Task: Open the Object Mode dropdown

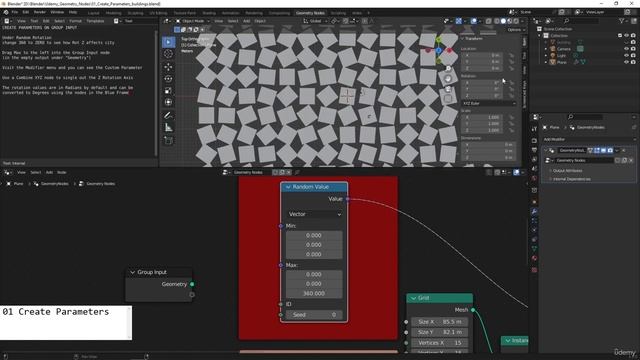Action: 193,21
